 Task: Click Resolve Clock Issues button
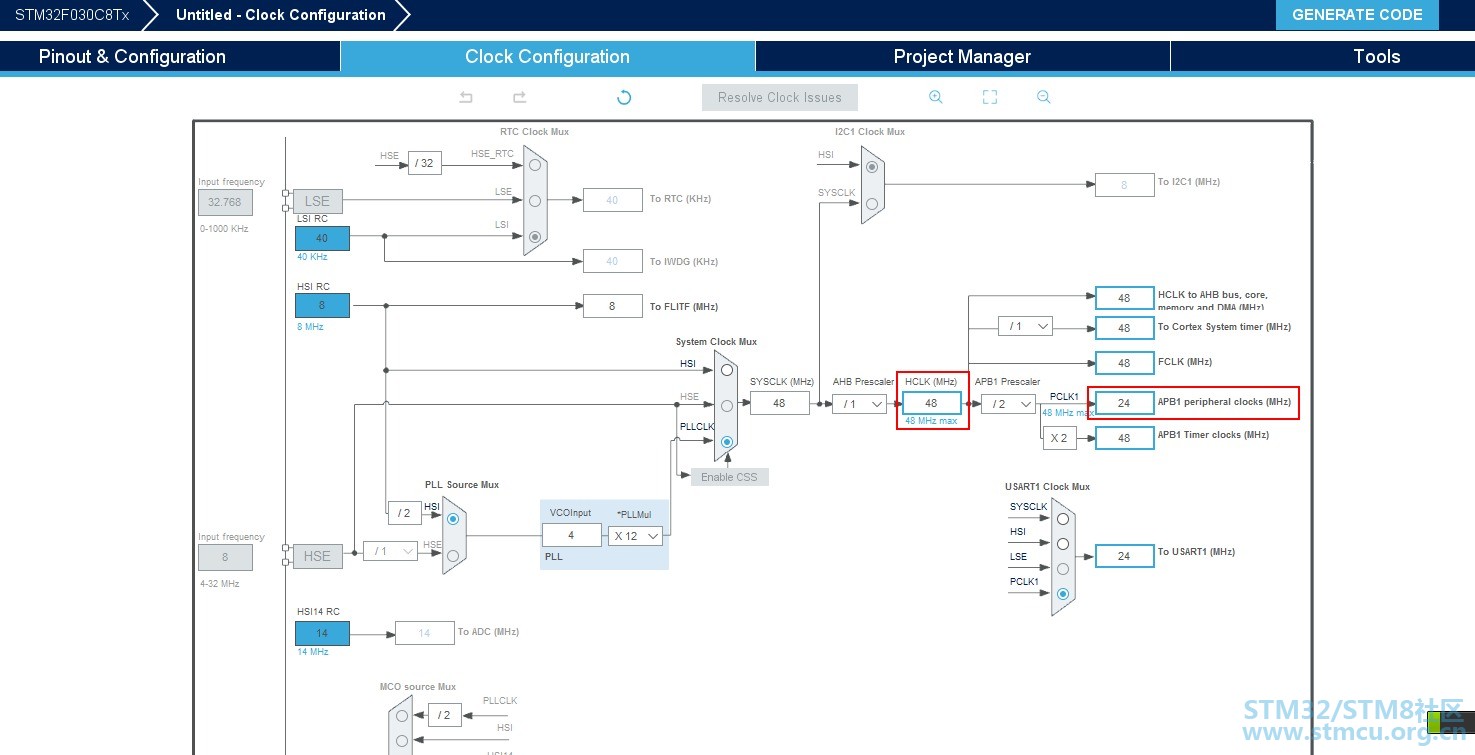[780, 97]
